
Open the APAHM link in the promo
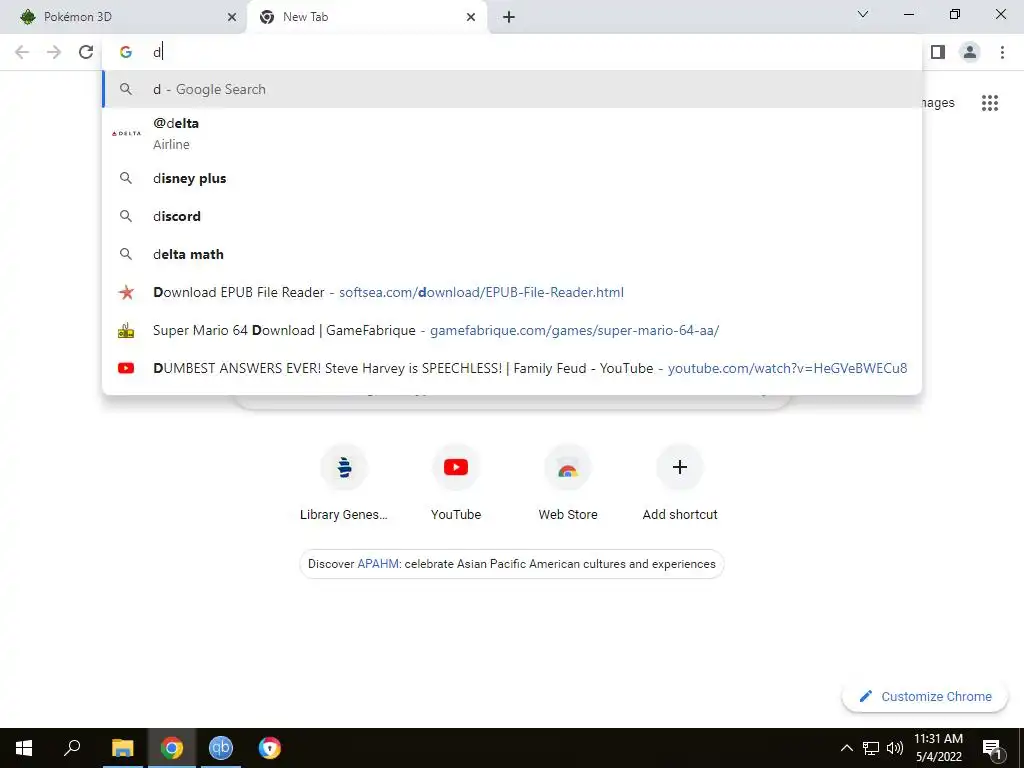click(x=378, y=564)
